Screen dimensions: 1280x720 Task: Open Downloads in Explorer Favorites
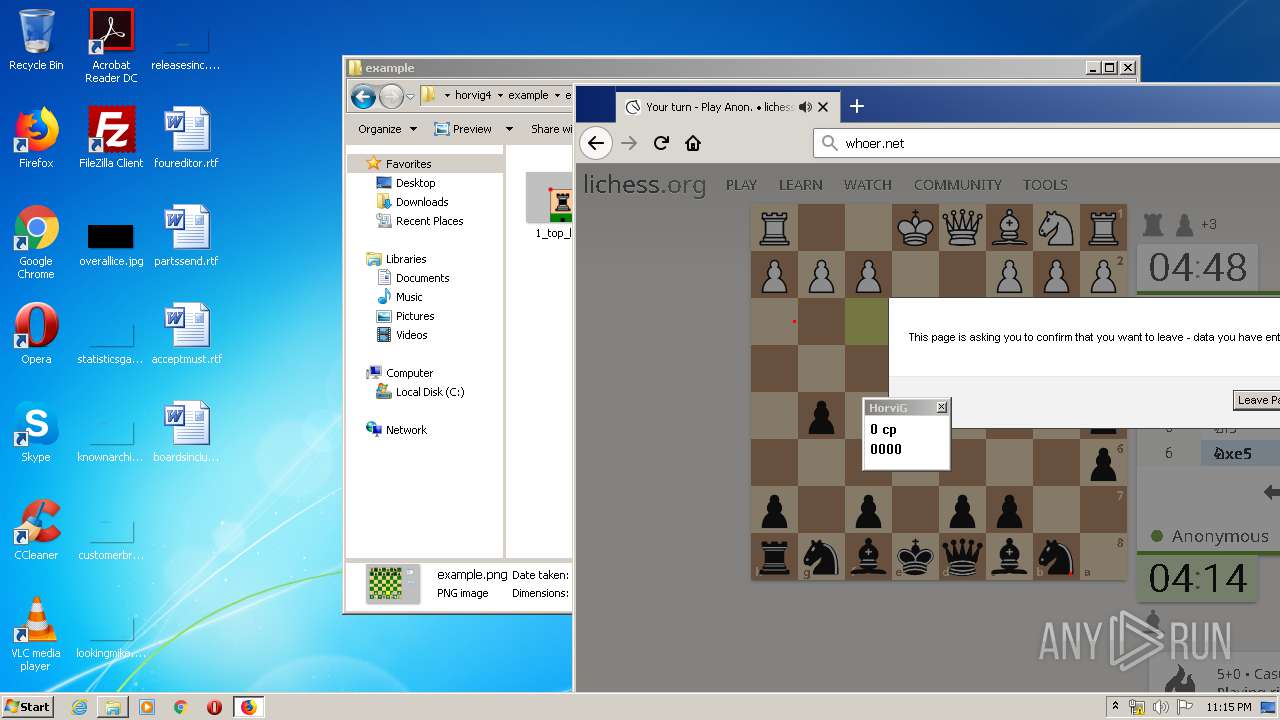tap(421, 201)
